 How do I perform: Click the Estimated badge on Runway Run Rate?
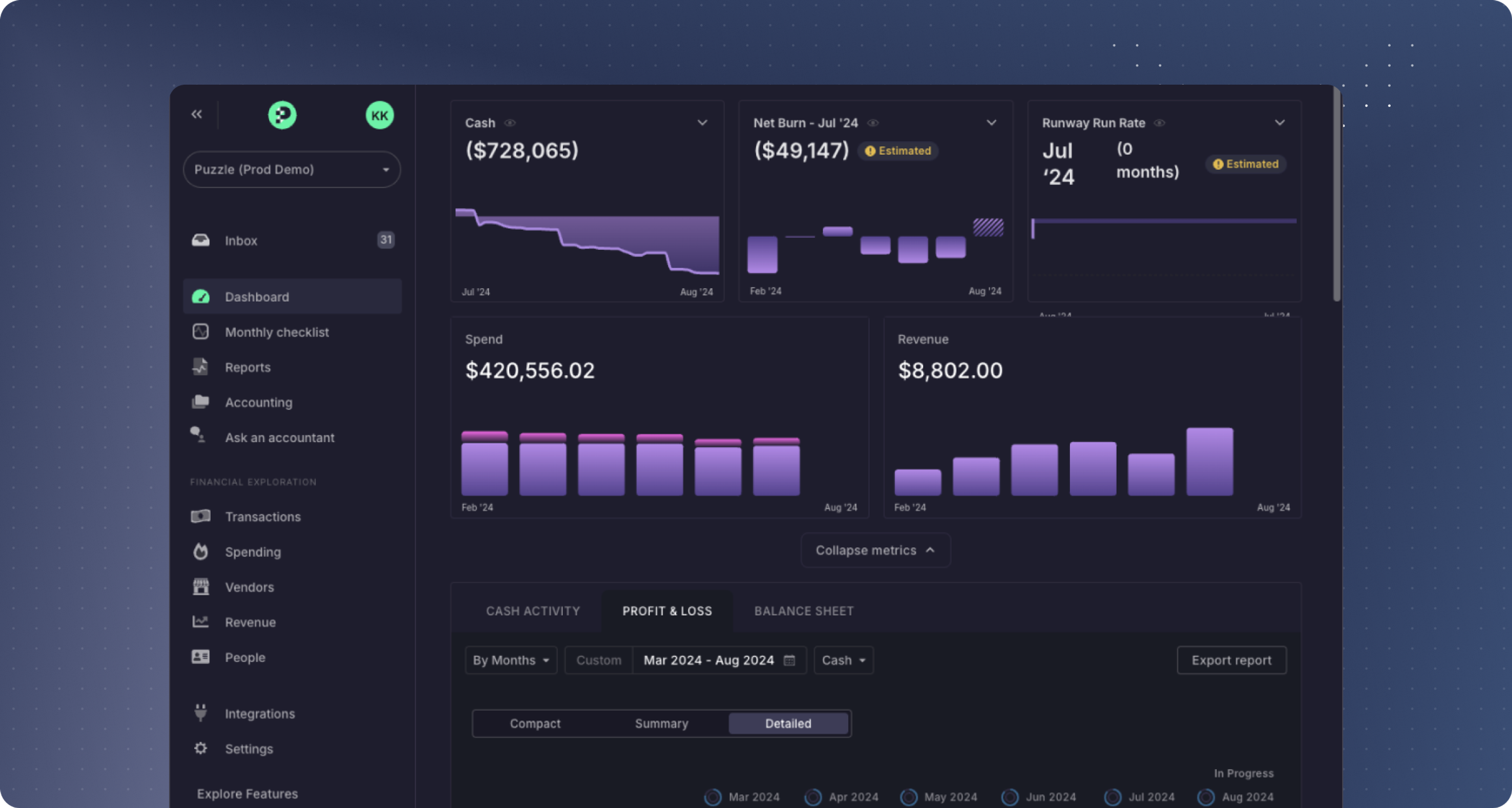pyautogui.click(x=1246, y=164)
